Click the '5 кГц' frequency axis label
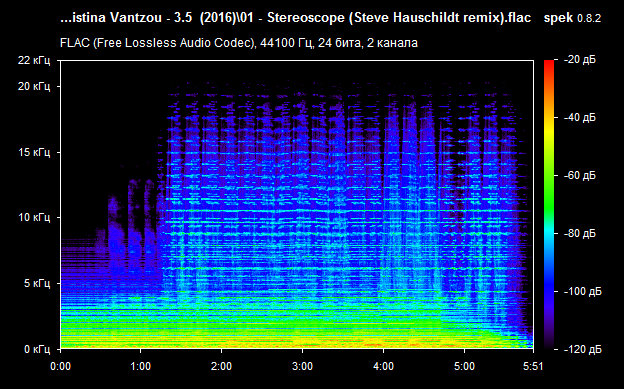 point(37,284)
